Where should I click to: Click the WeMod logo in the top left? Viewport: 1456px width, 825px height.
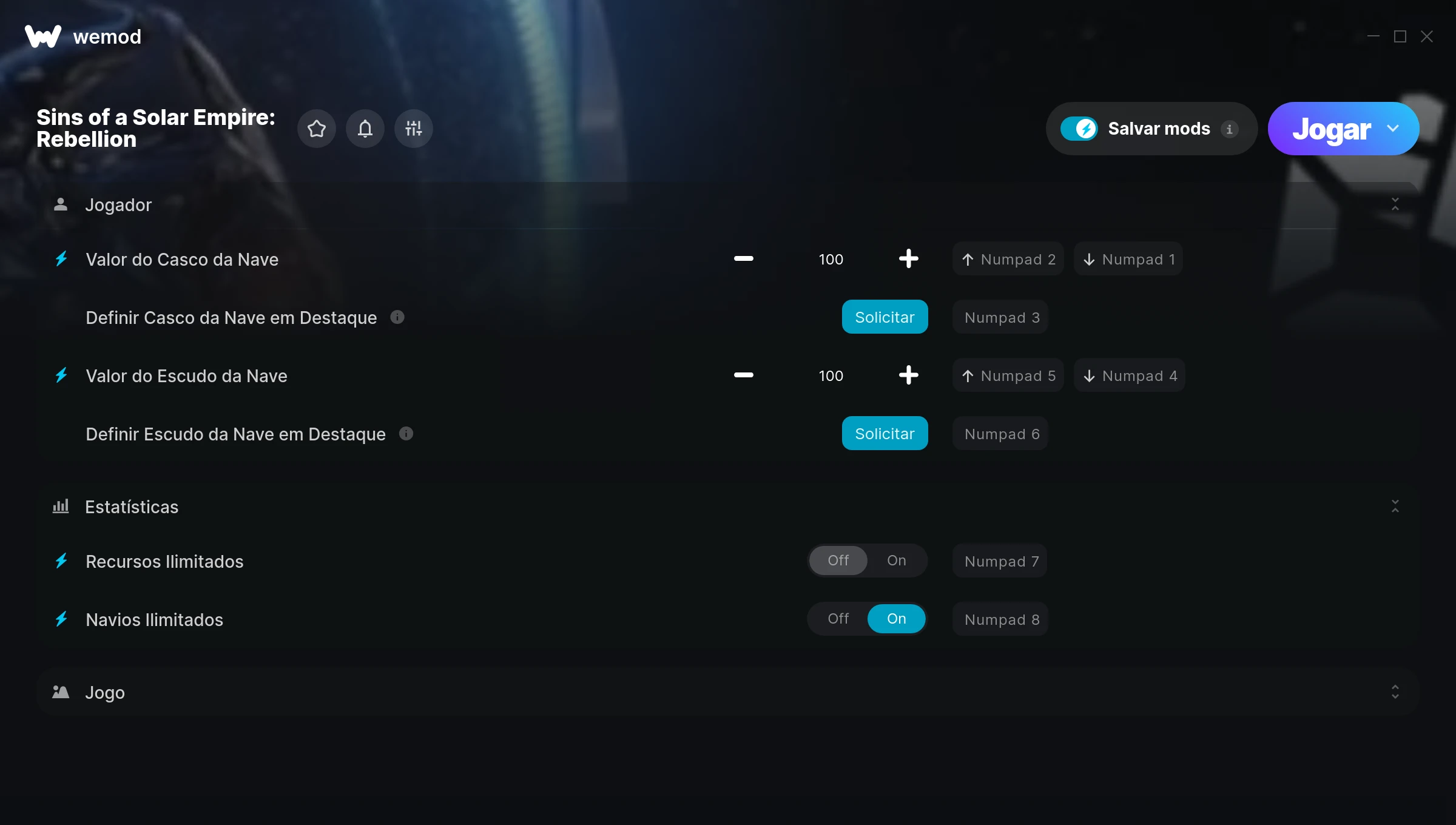pos(83,36)
